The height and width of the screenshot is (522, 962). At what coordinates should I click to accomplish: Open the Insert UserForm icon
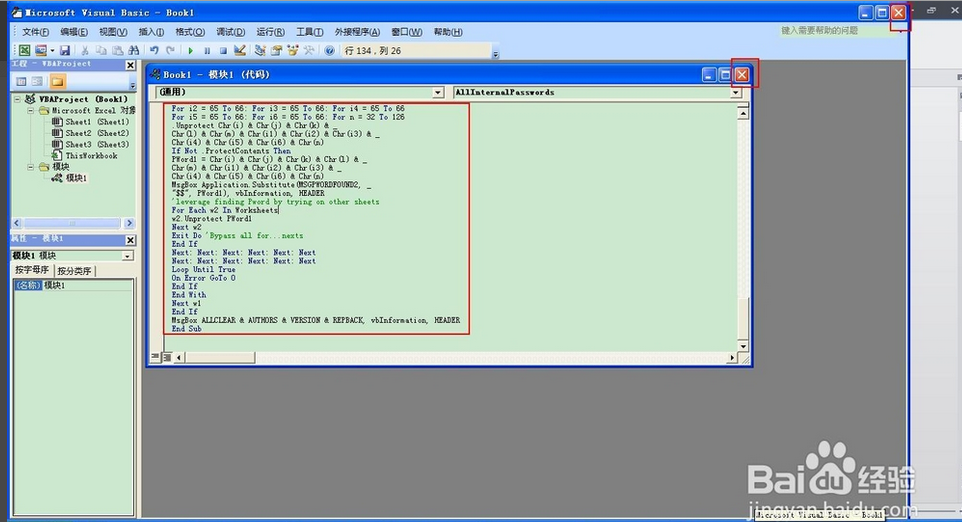coord(40,50)
